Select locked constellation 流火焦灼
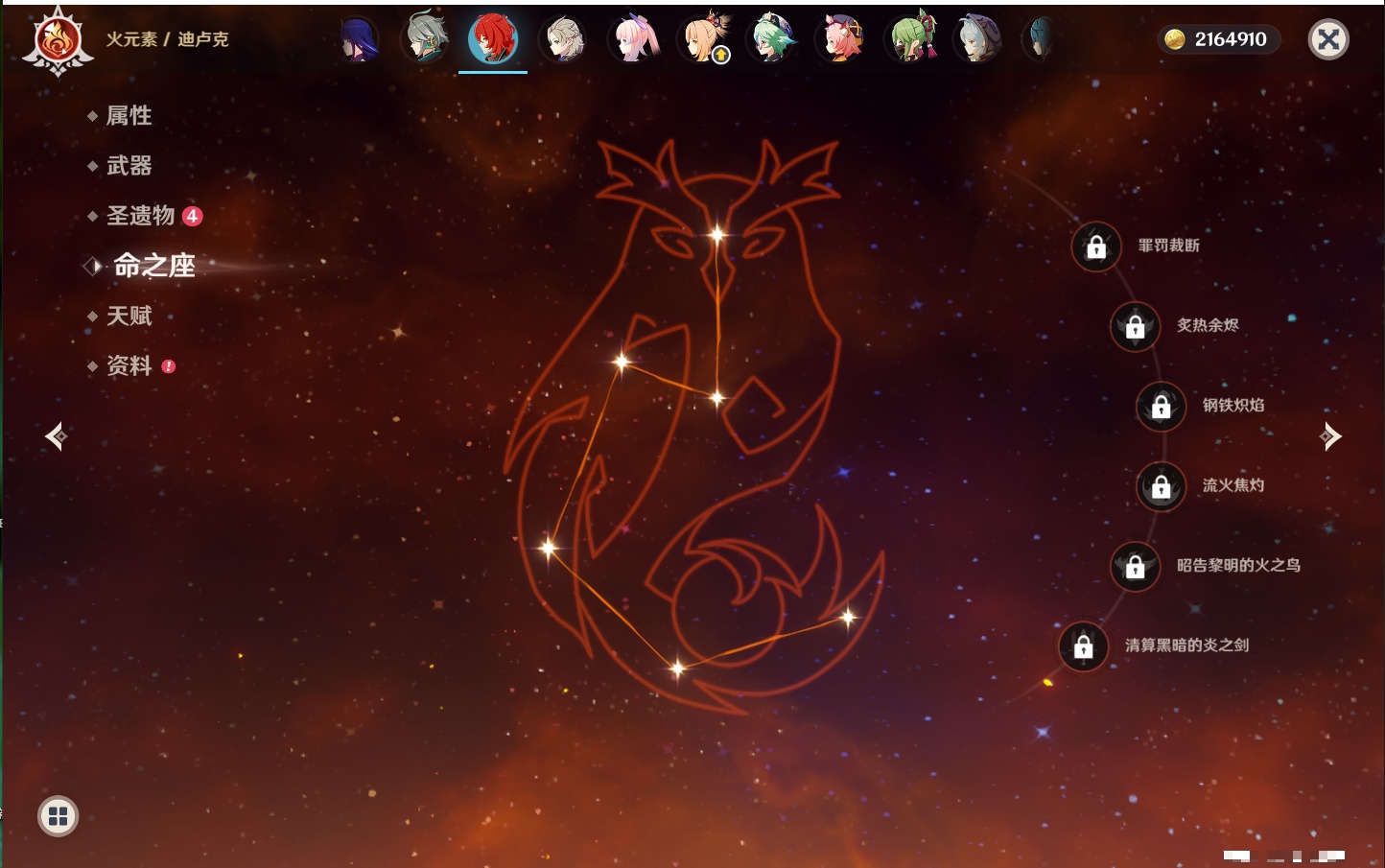Image resolution: width=1385 pixels, height=868 pixels. point(1162,486)
